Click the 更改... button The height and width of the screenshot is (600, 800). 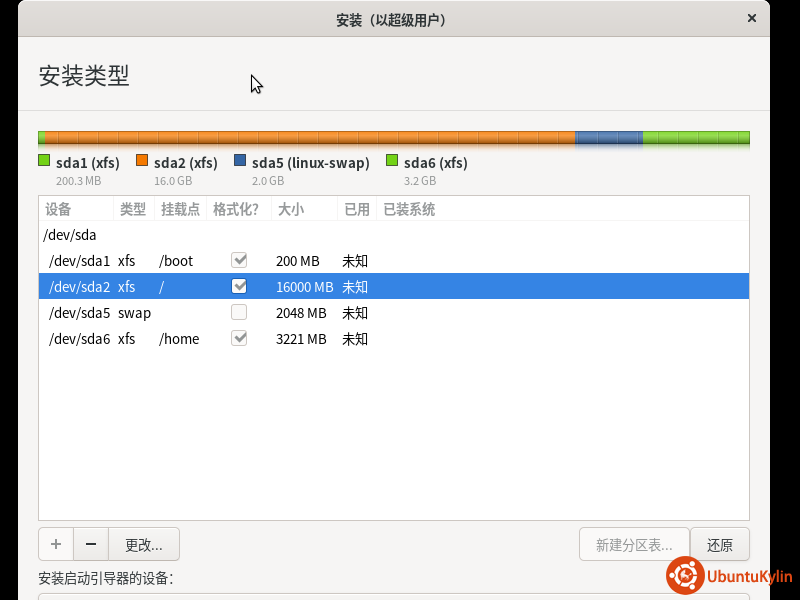point(143,544)
